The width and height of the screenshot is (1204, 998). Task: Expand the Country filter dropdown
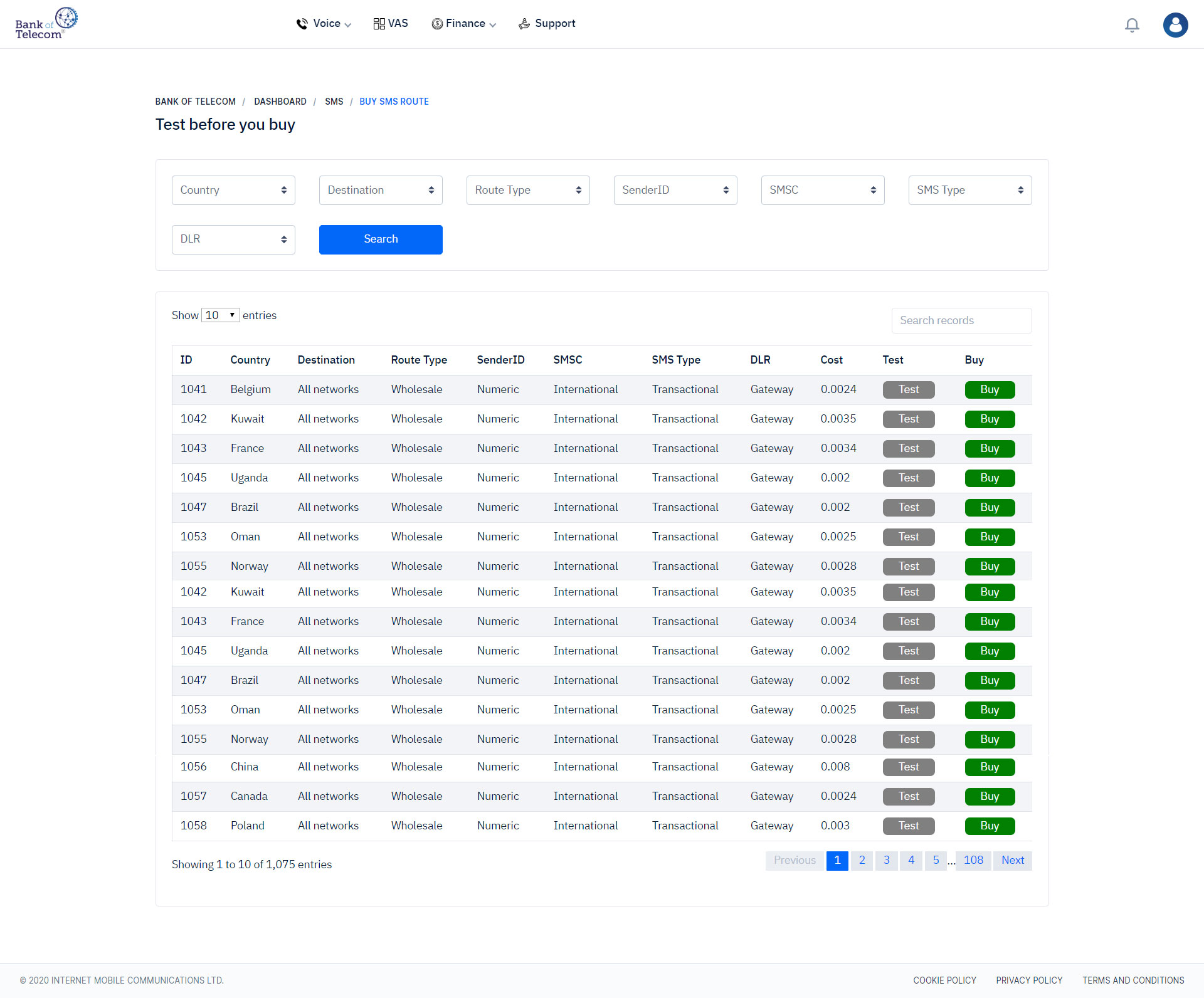(233, 190)
